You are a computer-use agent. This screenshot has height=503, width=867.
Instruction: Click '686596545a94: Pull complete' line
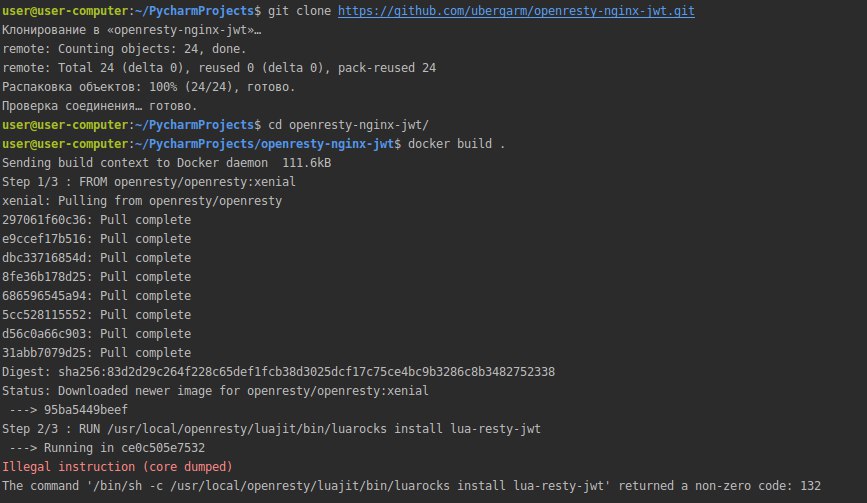(96, 296)
